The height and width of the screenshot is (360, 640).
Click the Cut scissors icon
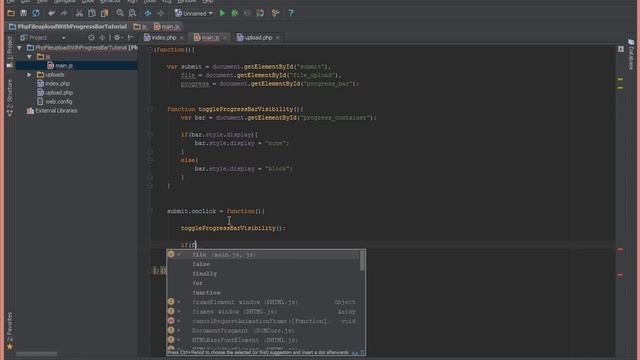(x=79, y=13)
